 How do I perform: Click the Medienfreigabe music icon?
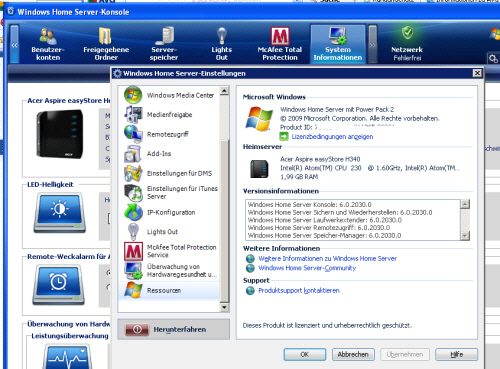(x=133, y=115)
